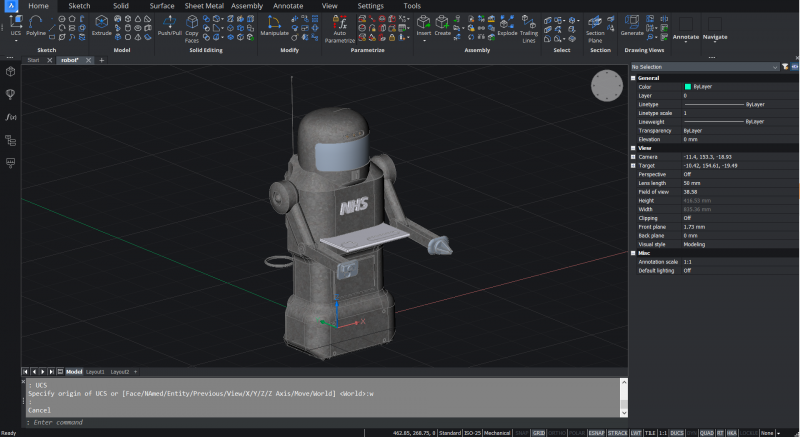Close the robot document tab

88,60
